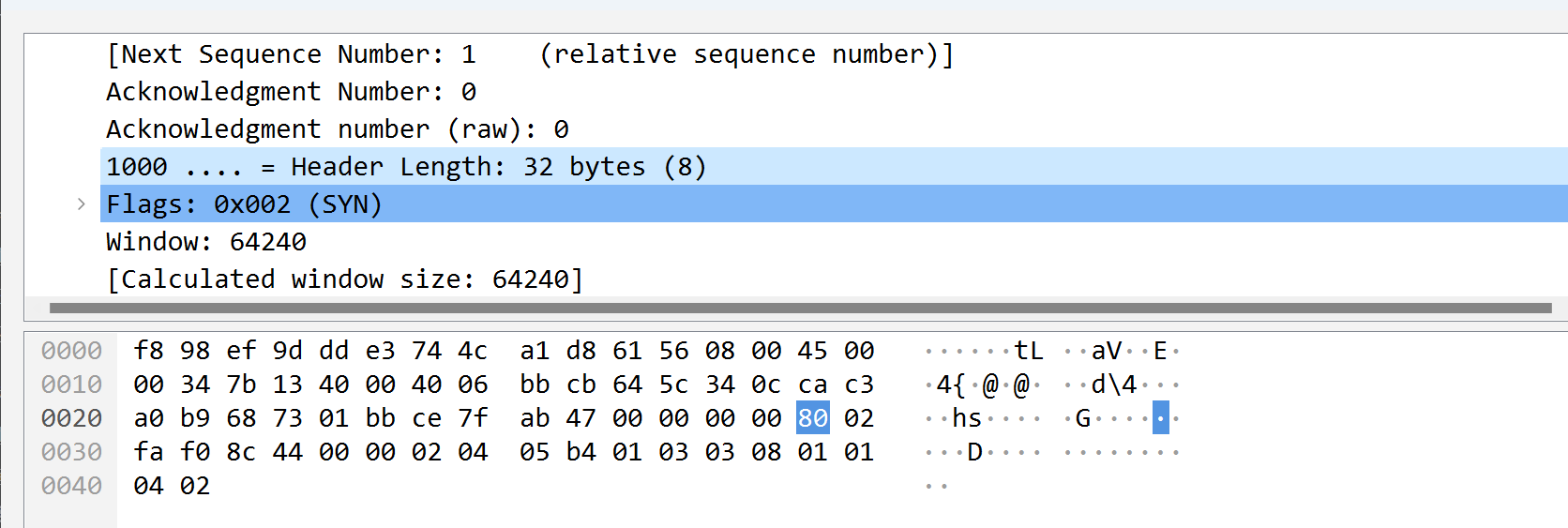Click hex offset 0010
Screen dimensions: 1568x528
tap(71, 384)
